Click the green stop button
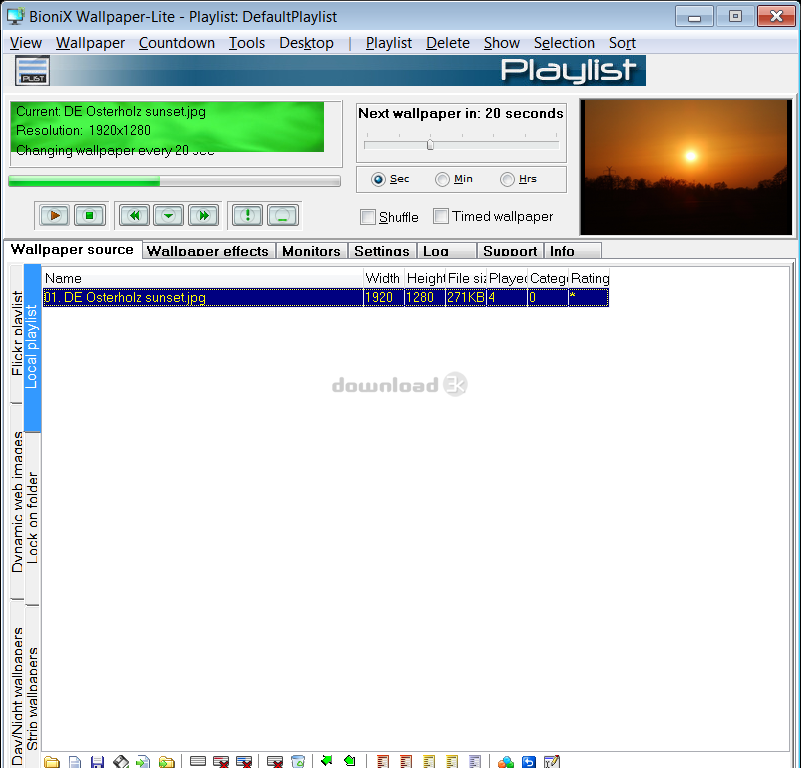This screenshot has width=801, height=768. (89, 215)
